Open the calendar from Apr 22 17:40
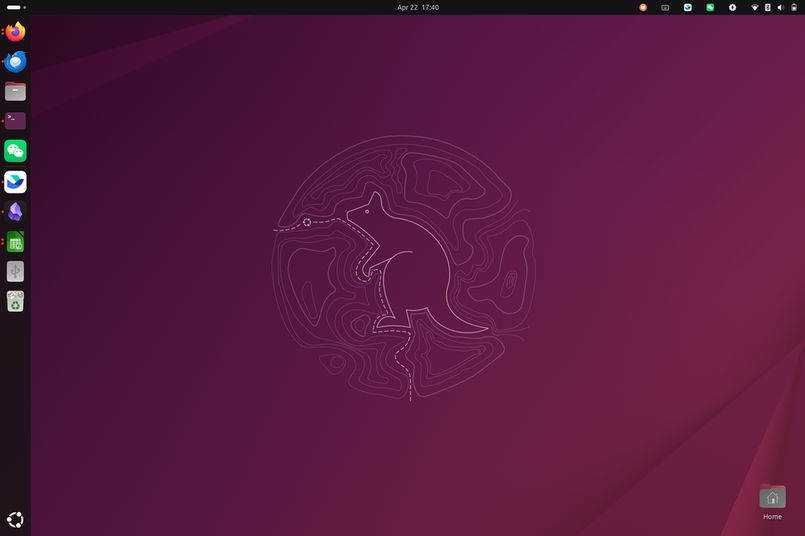Viewport: 805px width, 536px height. [418, 7]
